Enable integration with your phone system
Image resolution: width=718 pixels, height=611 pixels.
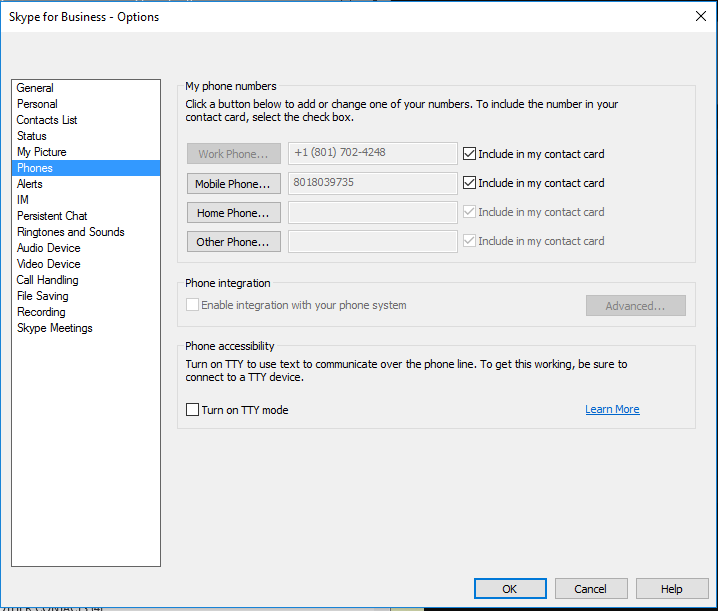pos(192,305)
